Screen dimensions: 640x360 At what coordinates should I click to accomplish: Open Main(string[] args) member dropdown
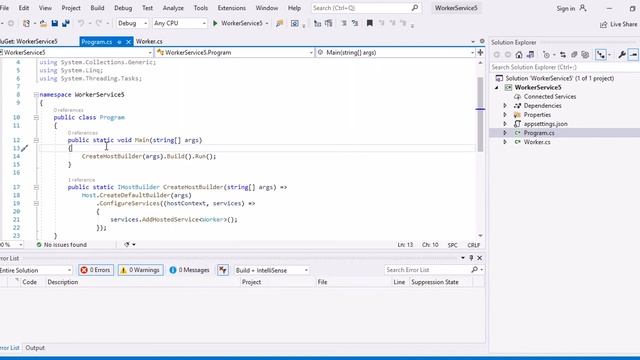(396, 52)
